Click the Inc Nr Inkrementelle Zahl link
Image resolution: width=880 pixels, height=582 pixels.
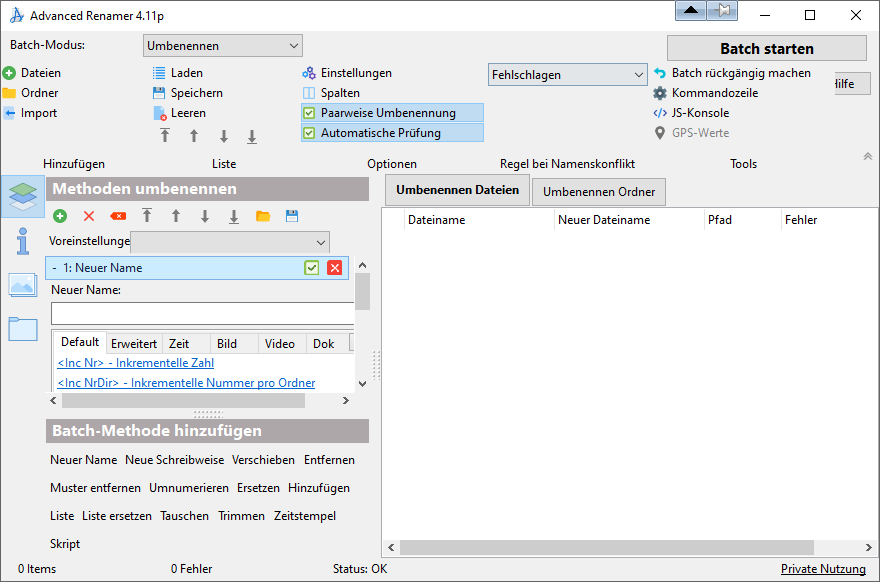click(135, 363)
